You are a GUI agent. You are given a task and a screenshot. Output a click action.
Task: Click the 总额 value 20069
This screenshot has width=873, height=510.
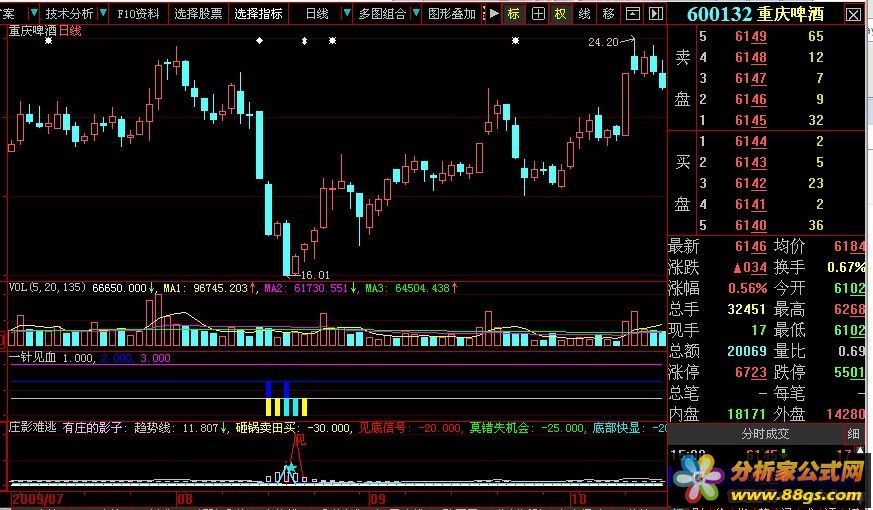[x=747, y=351]
